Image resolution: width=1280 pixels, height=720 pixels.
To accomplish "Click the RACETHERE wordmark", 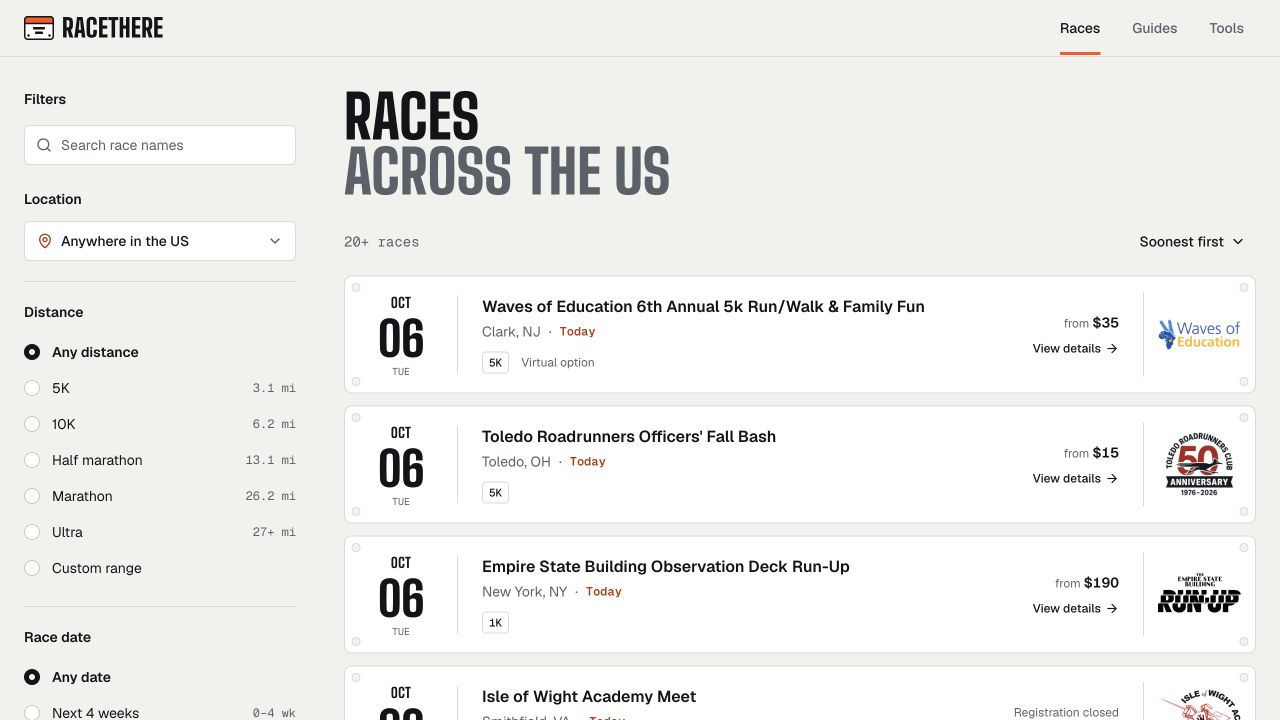I will point(113,28).
